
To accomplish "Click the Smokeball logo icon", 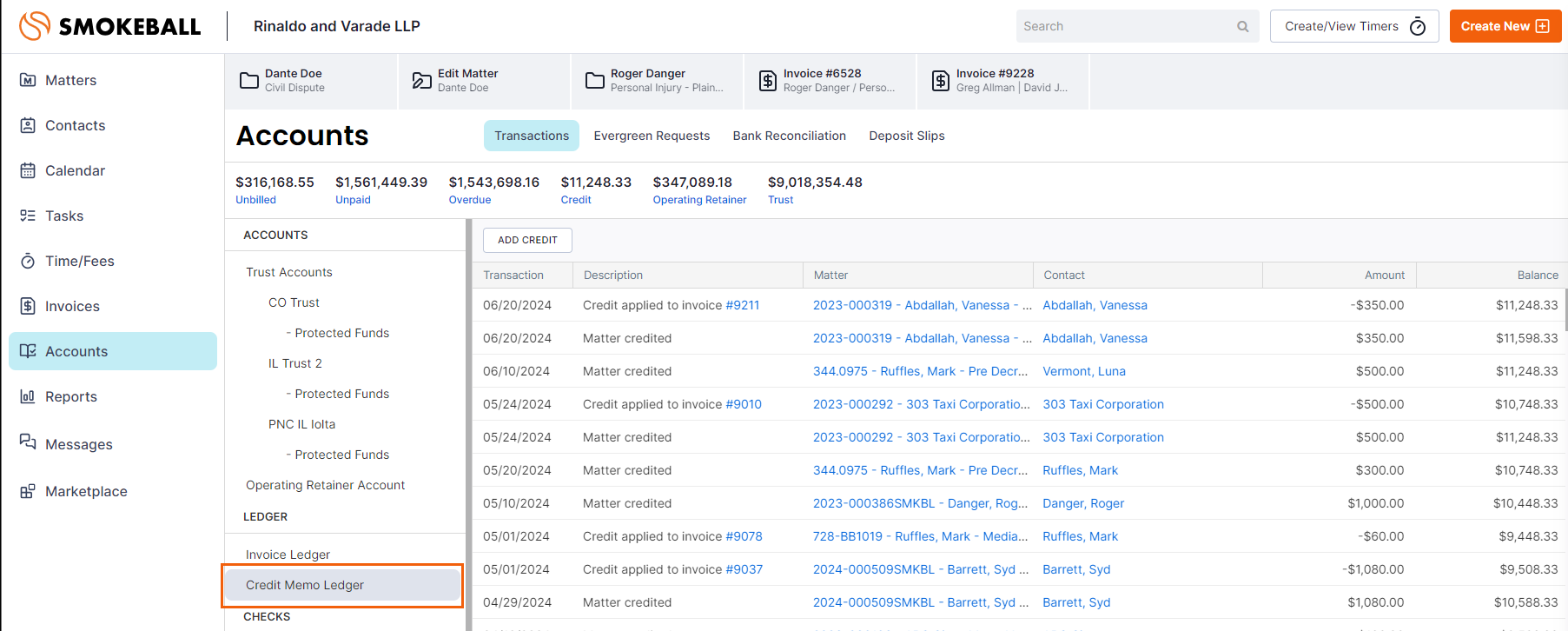I will click(x=35, y=26).
